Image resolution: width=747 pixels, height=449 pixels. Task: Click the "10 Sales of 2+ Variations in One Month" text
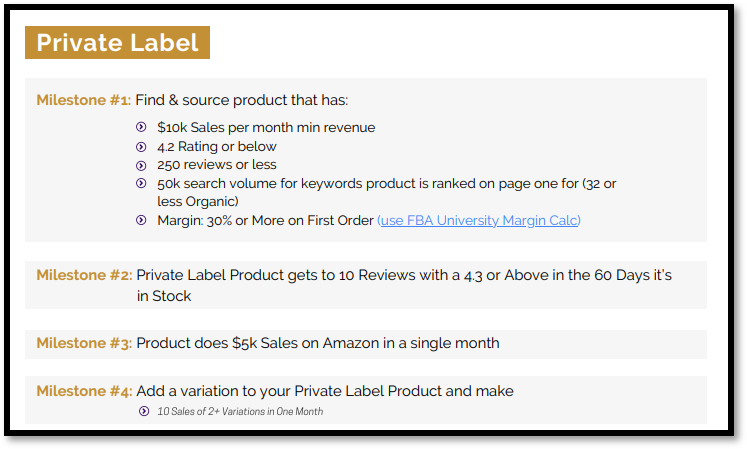[240, 411]
